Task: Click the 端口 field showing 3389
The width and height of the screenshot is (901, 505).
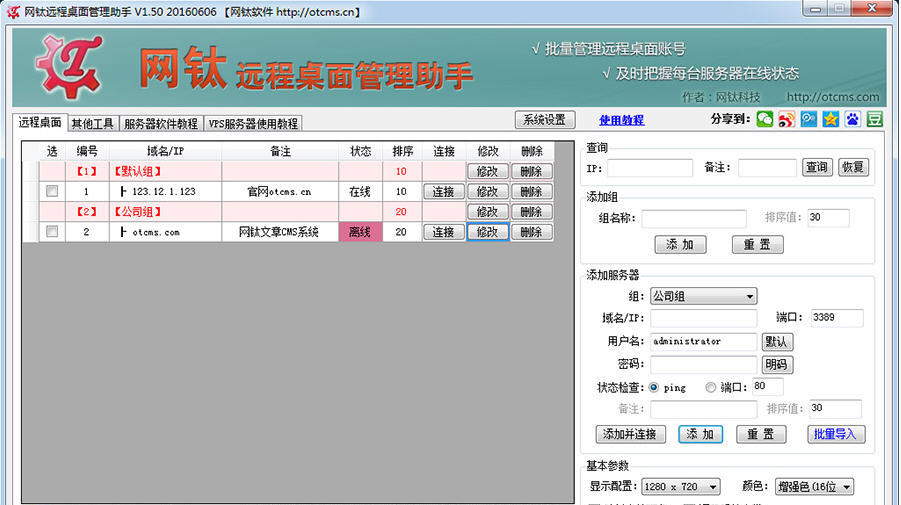Action: tap(837, 318)
